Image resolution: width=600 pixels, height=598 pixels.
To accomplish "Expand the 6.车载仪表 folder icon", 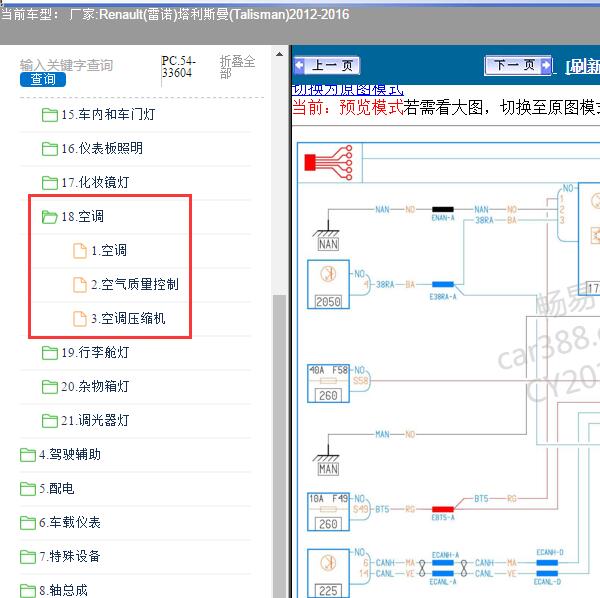I will [28, 523].
